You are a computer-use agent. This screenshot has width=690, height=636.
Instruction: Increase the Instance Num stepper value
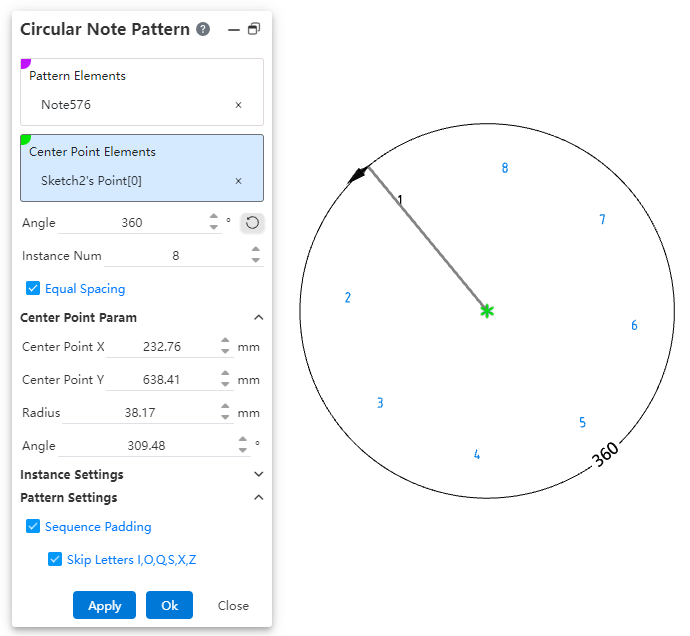256,250
